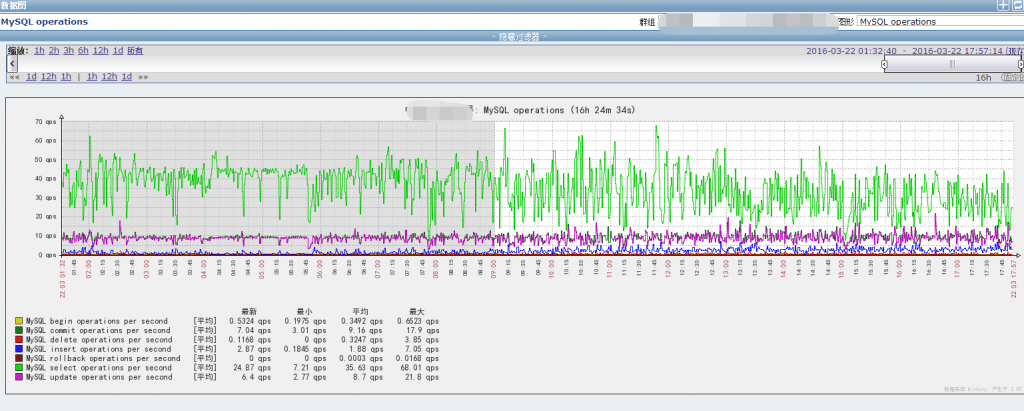Click the magenta swatch for update operations
Screen dimensions: 1024x411
click(x=18, y=377)
